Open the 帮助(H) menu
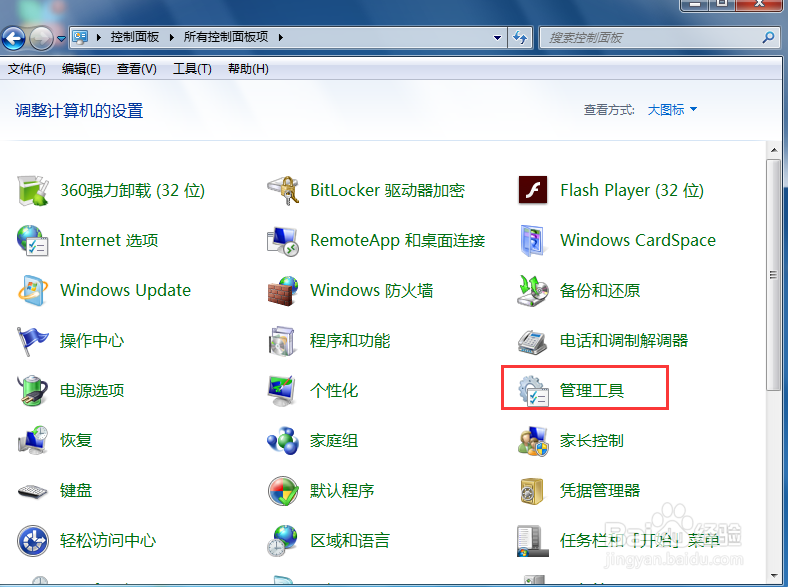The height and width of the screenshot is (587, 788). (x=248, y=68)
